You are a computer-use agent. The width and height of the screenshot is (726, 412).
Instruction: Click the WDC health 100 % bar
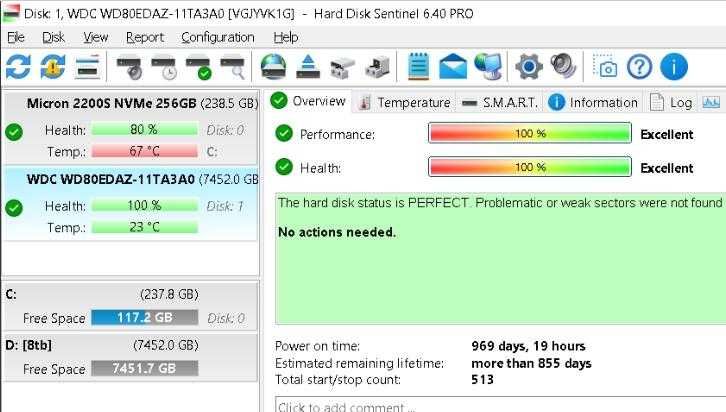click(x=144, y=205)
